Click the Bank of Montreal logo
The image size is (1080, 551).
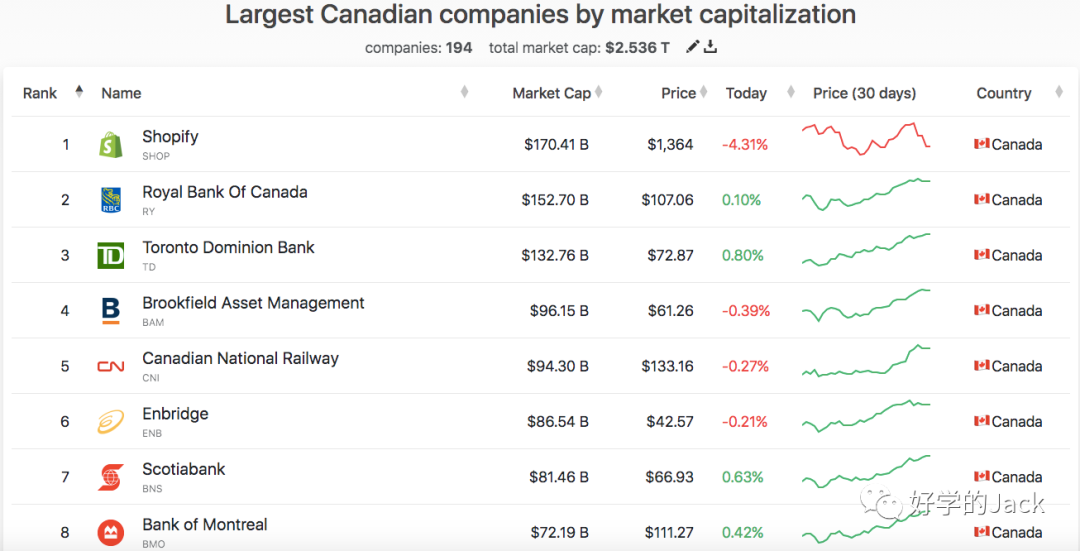[110, 532]
